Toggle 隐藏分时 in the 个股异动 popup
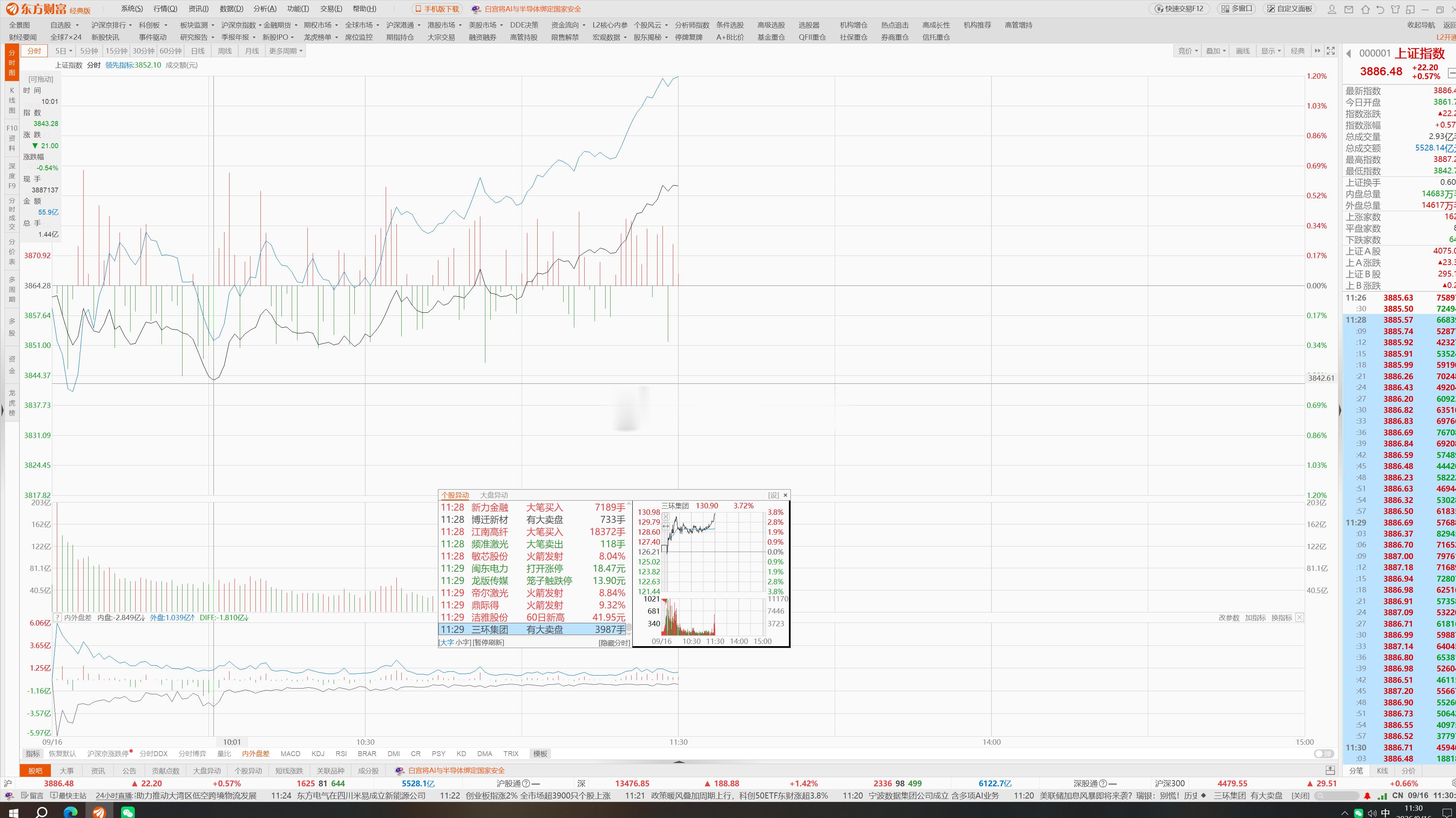Viewport: 1456px width, 818px height. pos(614,643)
